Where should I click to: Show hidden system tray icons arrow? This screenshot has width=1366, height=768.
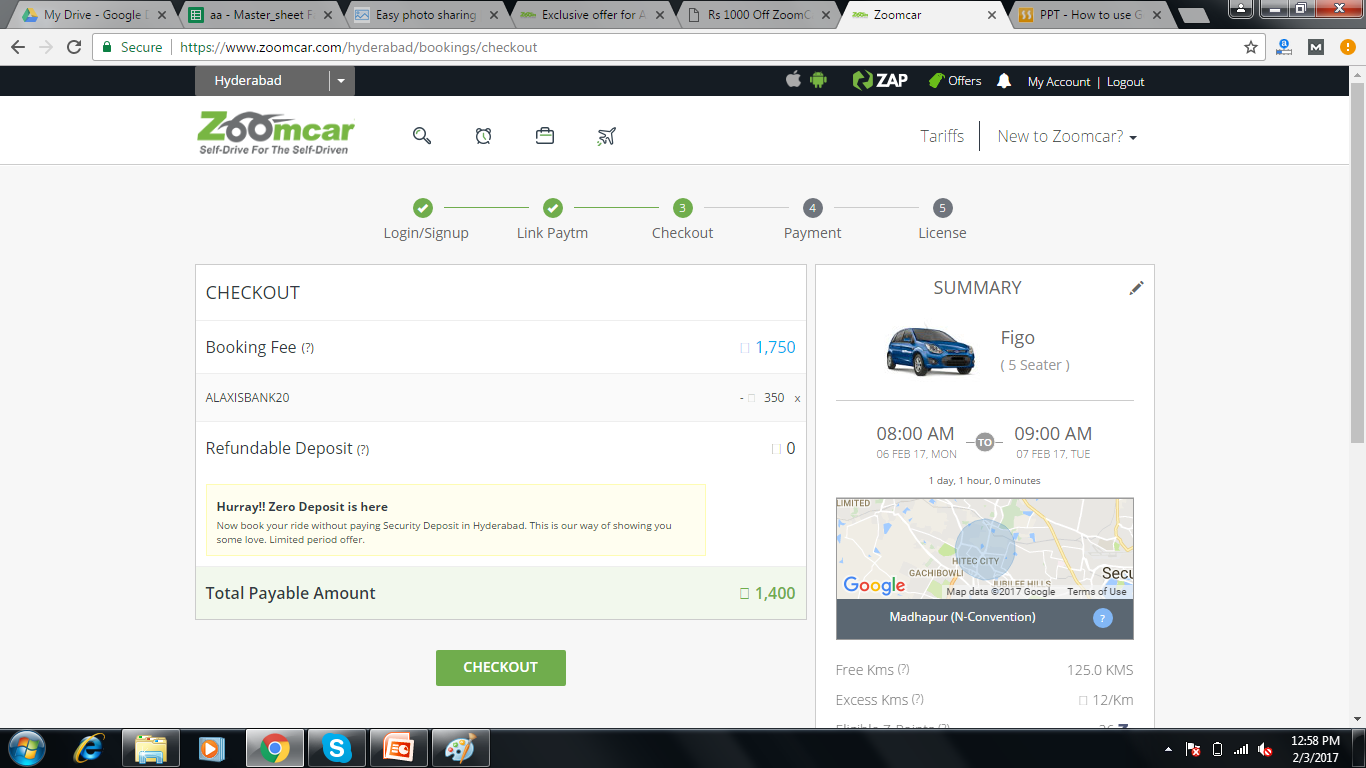[x=1169, y=749]
